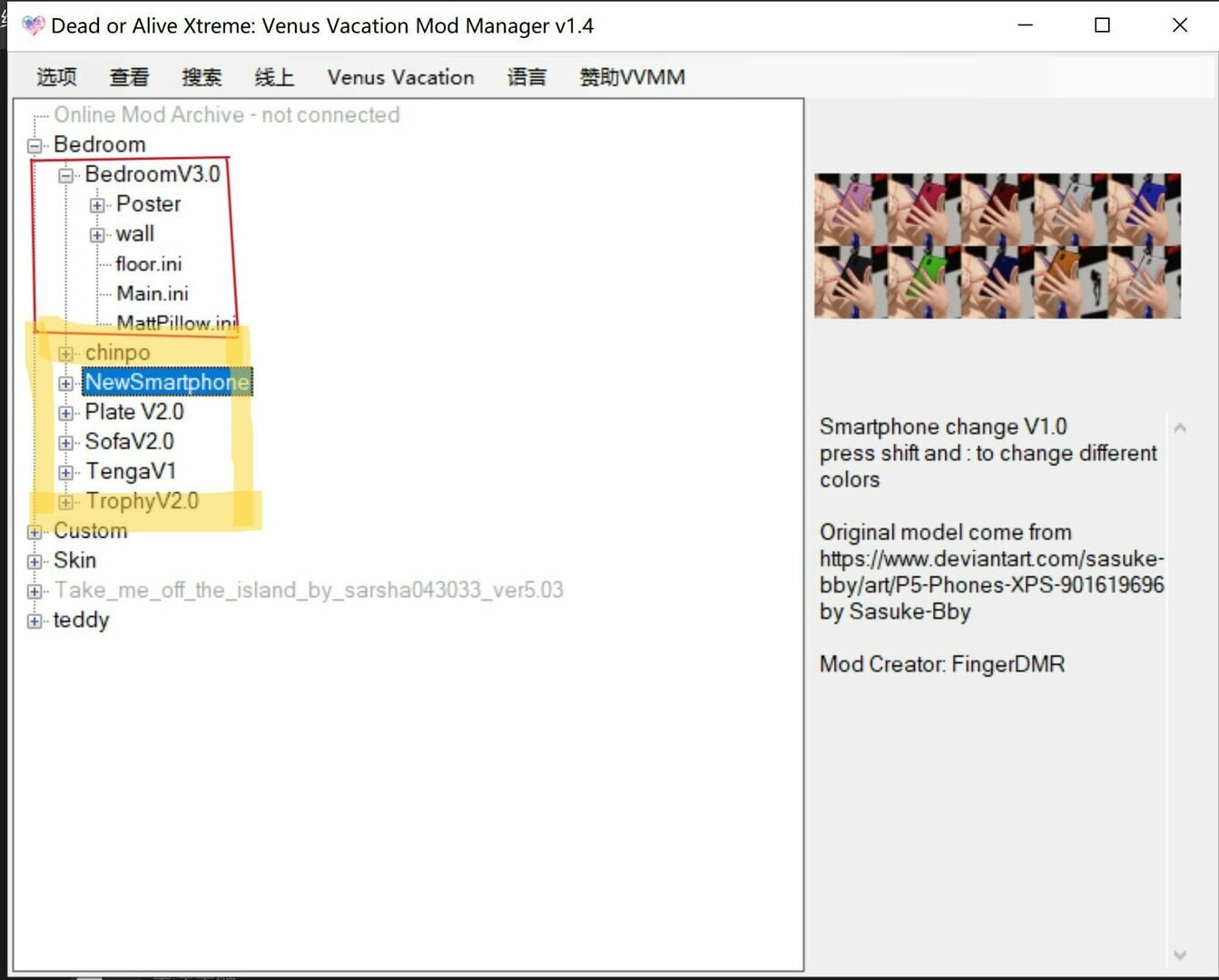Select floor.ini in the tree
Image resolution: width=1219 pixels, height=980 pixels.
click(x=149, y=263)
